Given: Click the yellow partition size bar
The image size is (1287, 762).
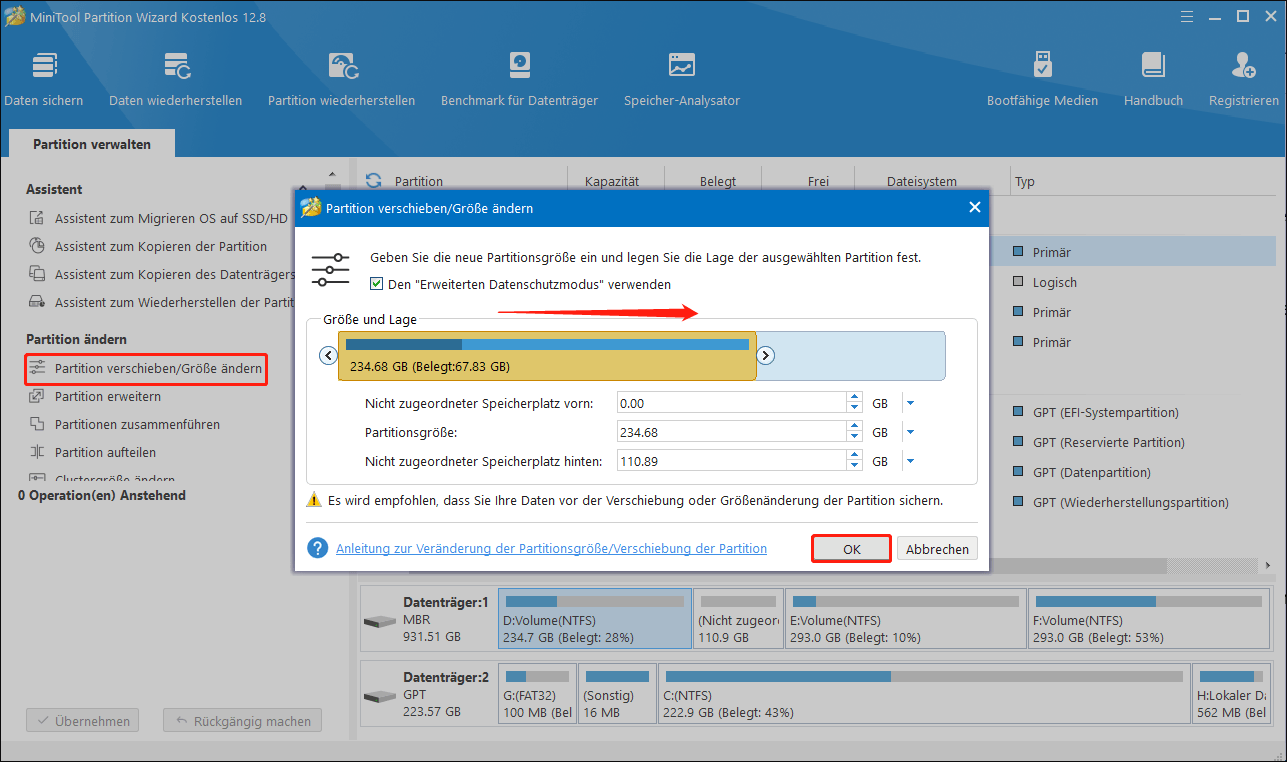Looking at the screenshot, I should click(x=548, y=356).
